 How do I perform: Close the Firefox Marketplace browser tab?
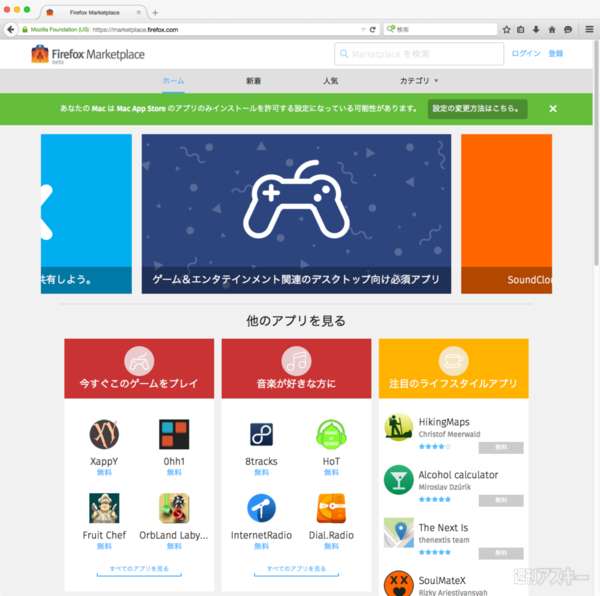coord(139,12)
